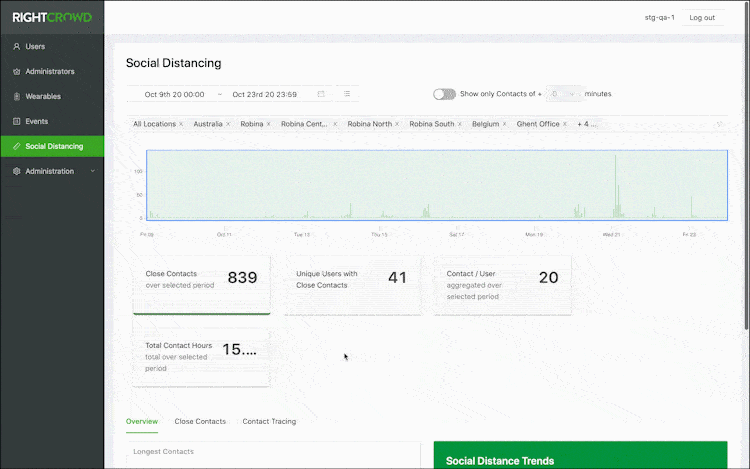The image size is (750, 469).
Task: Click the Wearables device icon
Action: (17, 96)
